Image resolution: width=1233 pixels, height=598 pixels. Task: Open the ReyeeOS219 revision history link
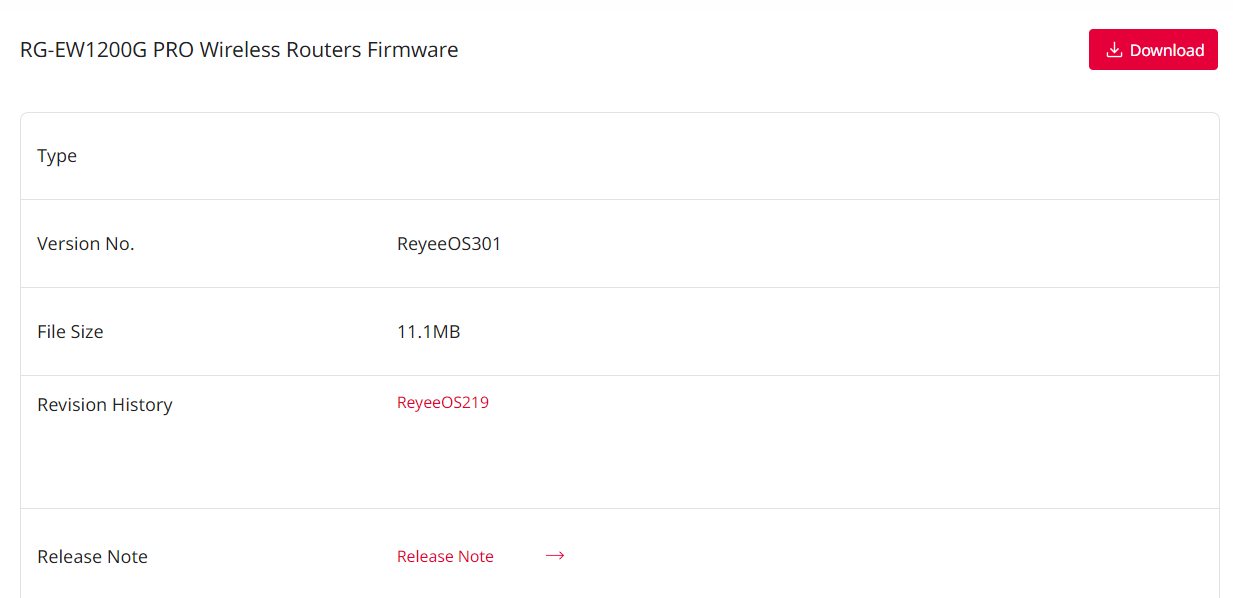pos(443,403)
